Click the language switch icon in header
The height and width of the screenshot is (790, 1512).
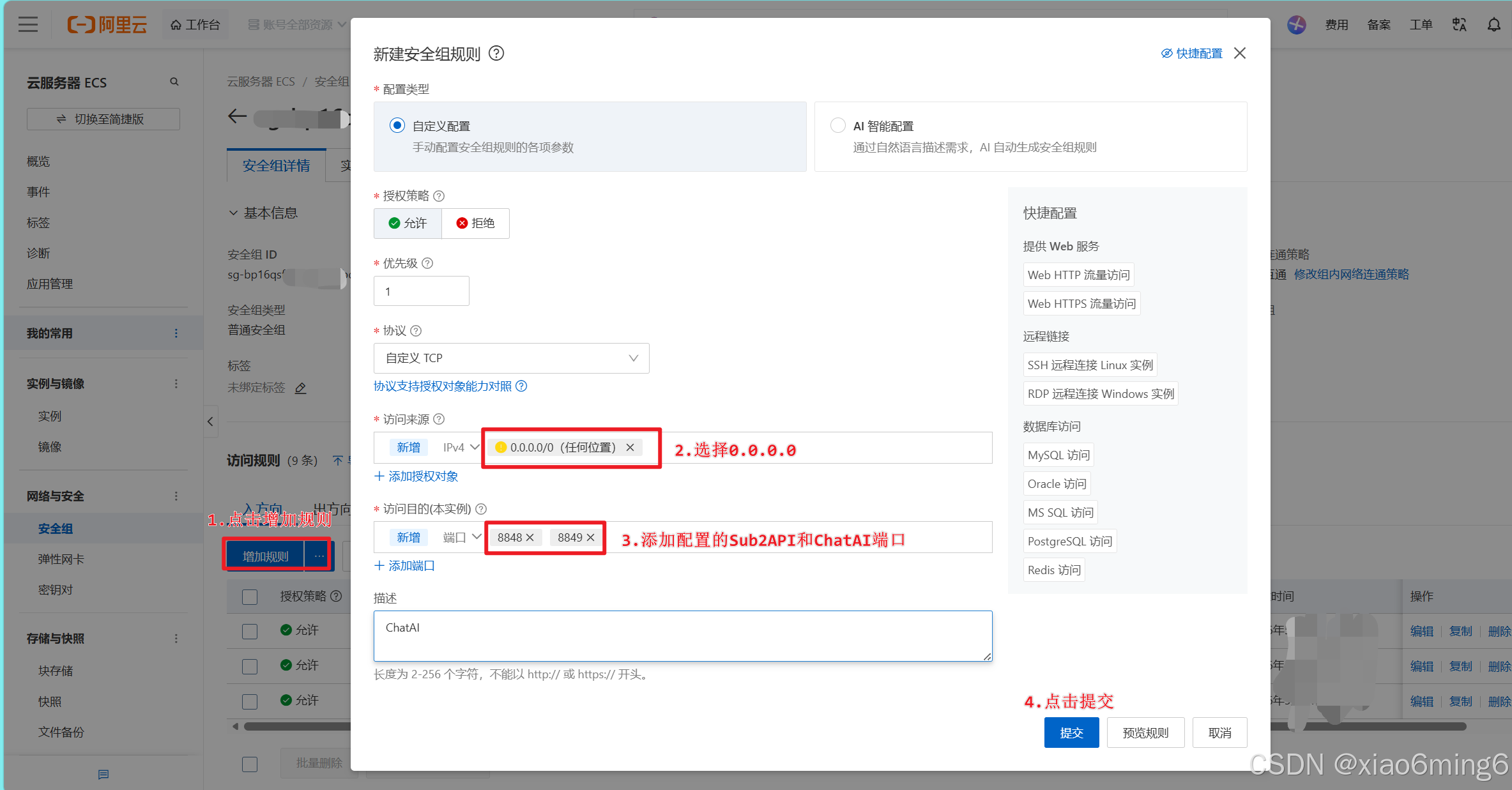pos(1459,25)
